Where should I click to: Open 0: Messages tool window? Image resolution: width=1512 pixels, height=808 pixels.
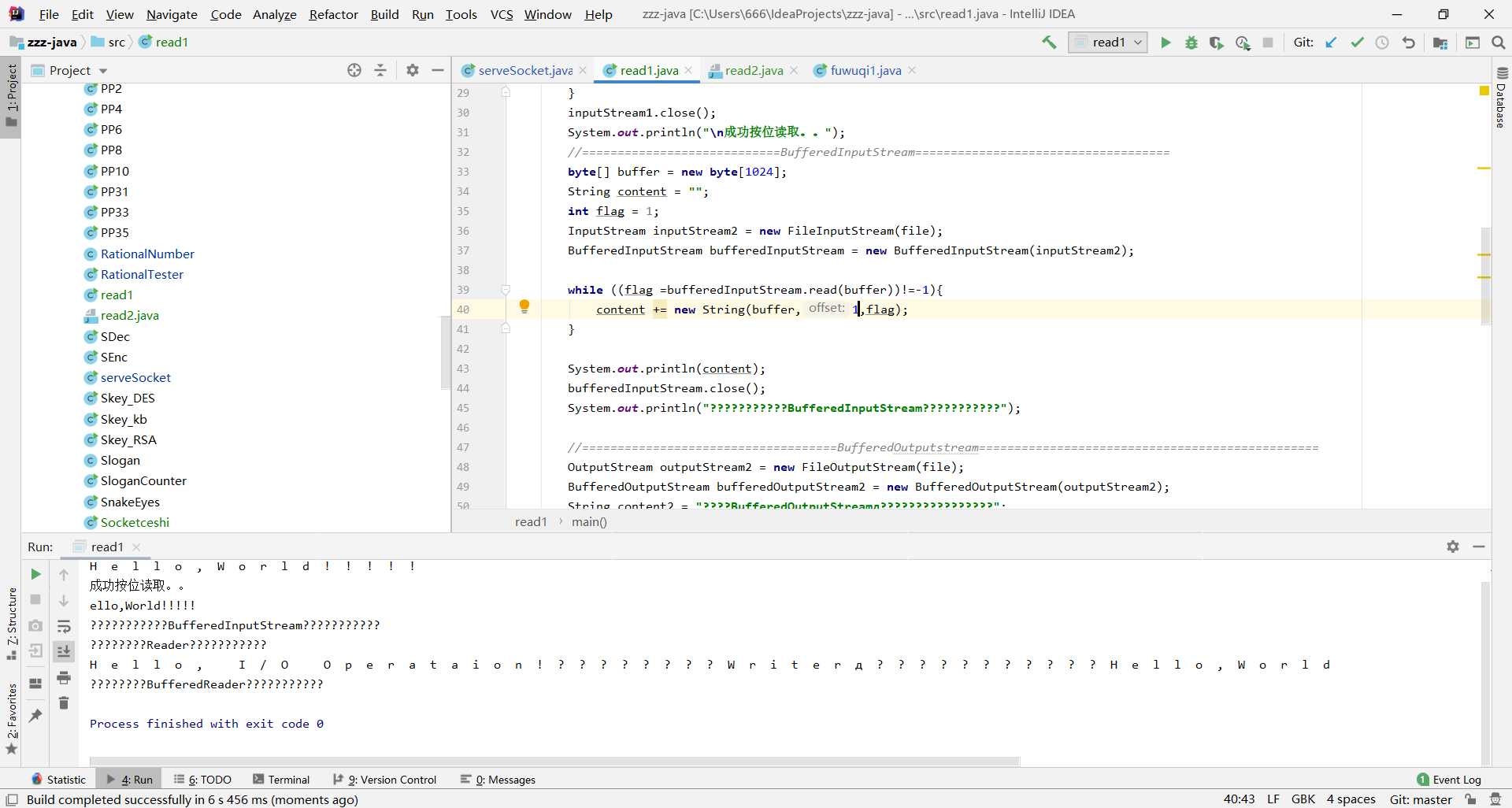click(498, 780)
